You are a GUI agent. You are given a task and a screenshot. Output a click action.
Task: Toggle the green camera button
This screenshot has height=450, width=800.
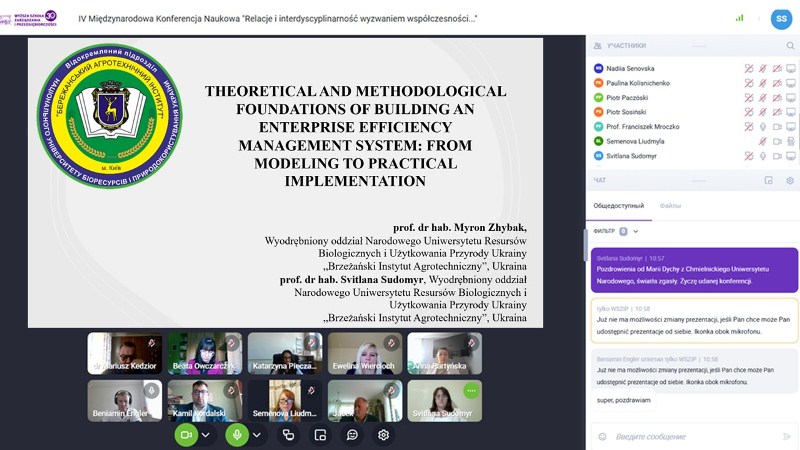click(x=186, y=435)
